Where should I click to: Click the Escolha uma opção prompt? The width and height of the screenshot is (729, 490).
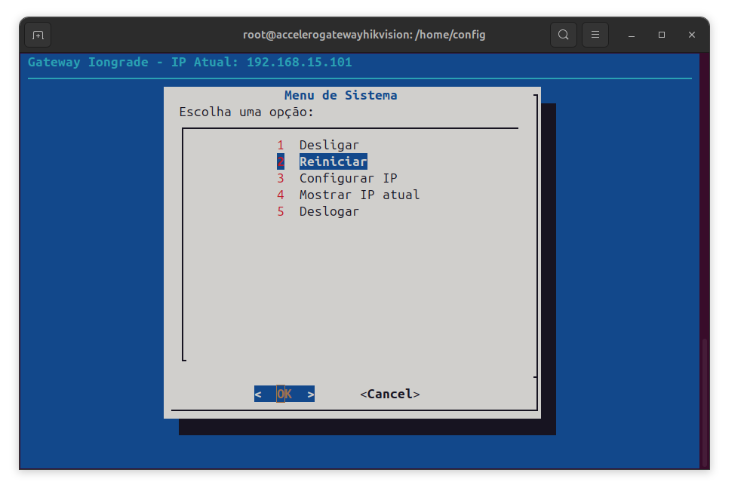pos(246,112)
